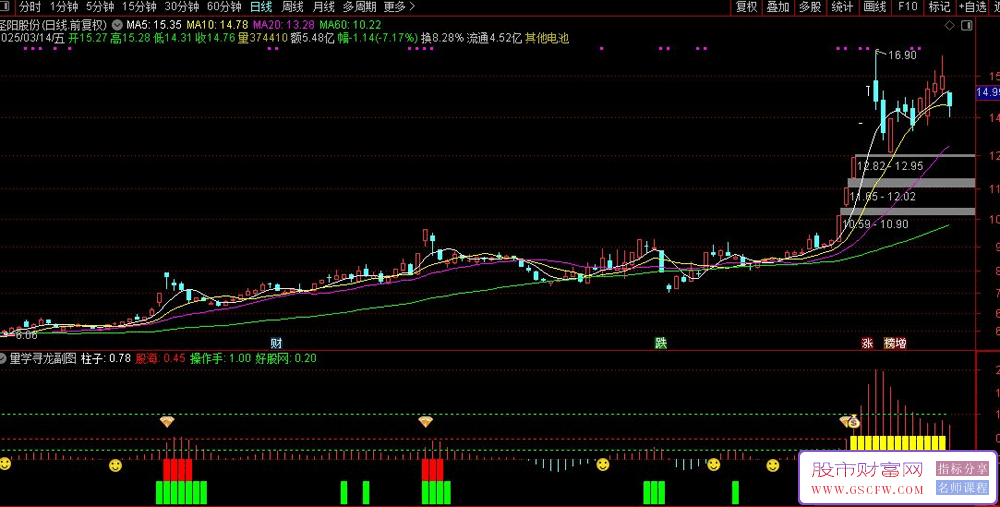Image resolution: width=1000 pixels, height=507 pixels.
Task: Click the 指标分享 link in the banner
Action: click(962, 469)
